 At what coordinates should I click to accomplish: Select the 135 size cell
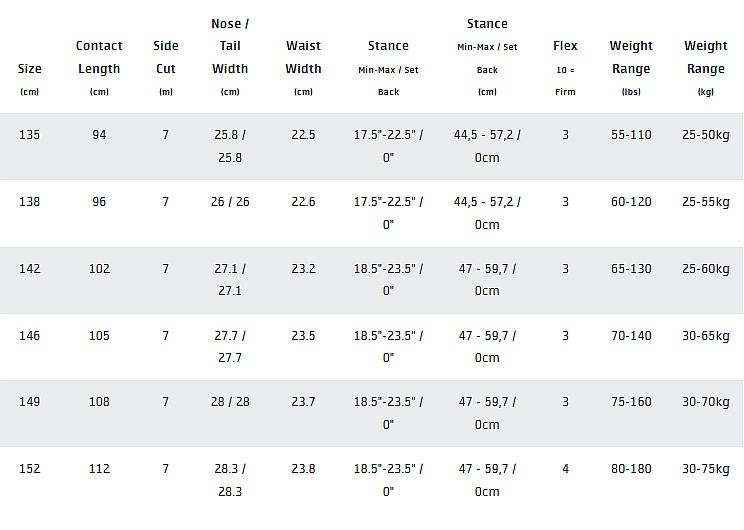coord(30,135)
